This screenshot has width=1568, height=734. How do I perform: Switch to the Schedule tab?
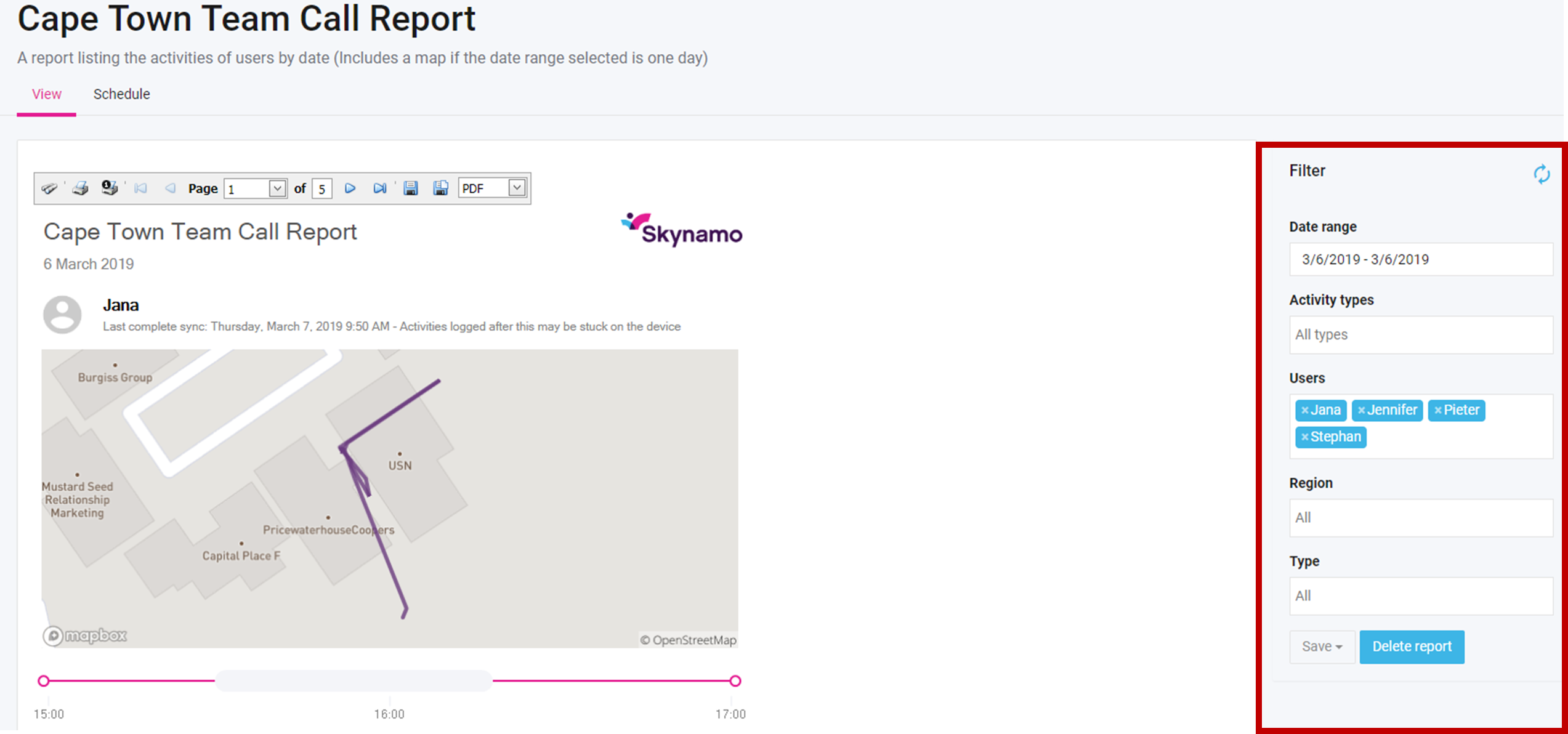point(121,94)
